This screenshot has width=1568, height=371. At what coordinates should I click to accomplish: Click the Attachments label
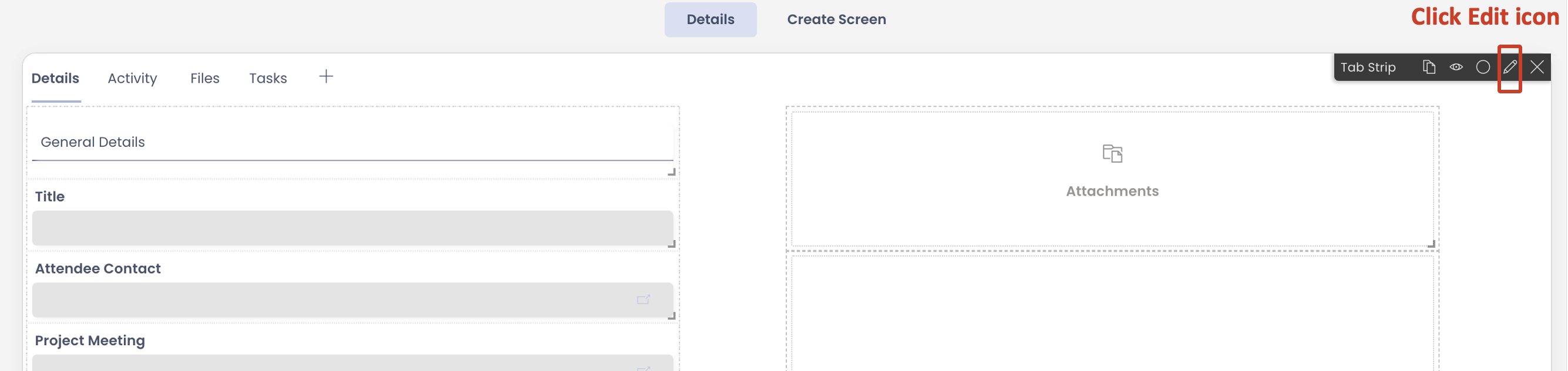pos(1112,191)
